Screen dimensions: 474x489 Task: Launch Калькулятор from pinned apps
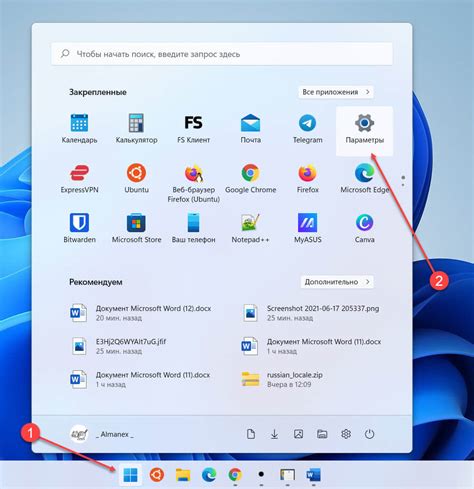(x=136, y=129)
